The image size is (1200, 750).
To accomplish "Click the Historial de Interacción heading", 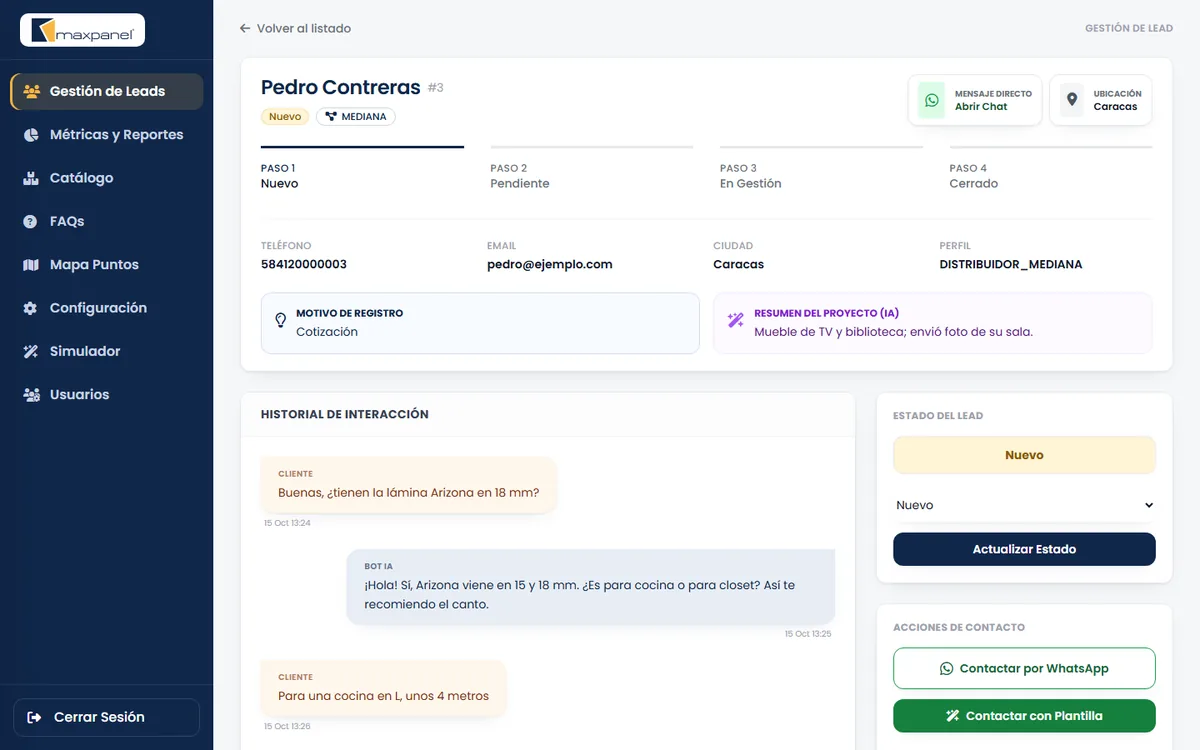I will (345, 414).
